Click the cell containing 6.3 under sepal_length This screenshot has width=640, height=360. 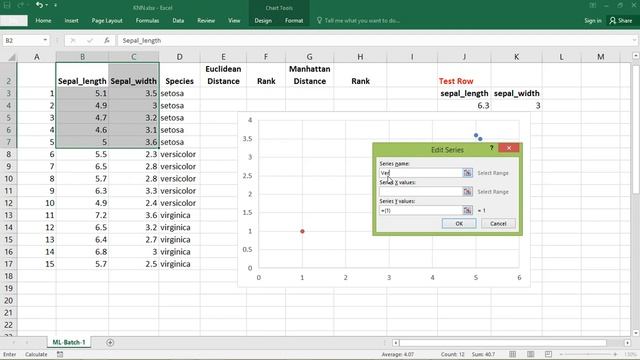tap(464, 106)
